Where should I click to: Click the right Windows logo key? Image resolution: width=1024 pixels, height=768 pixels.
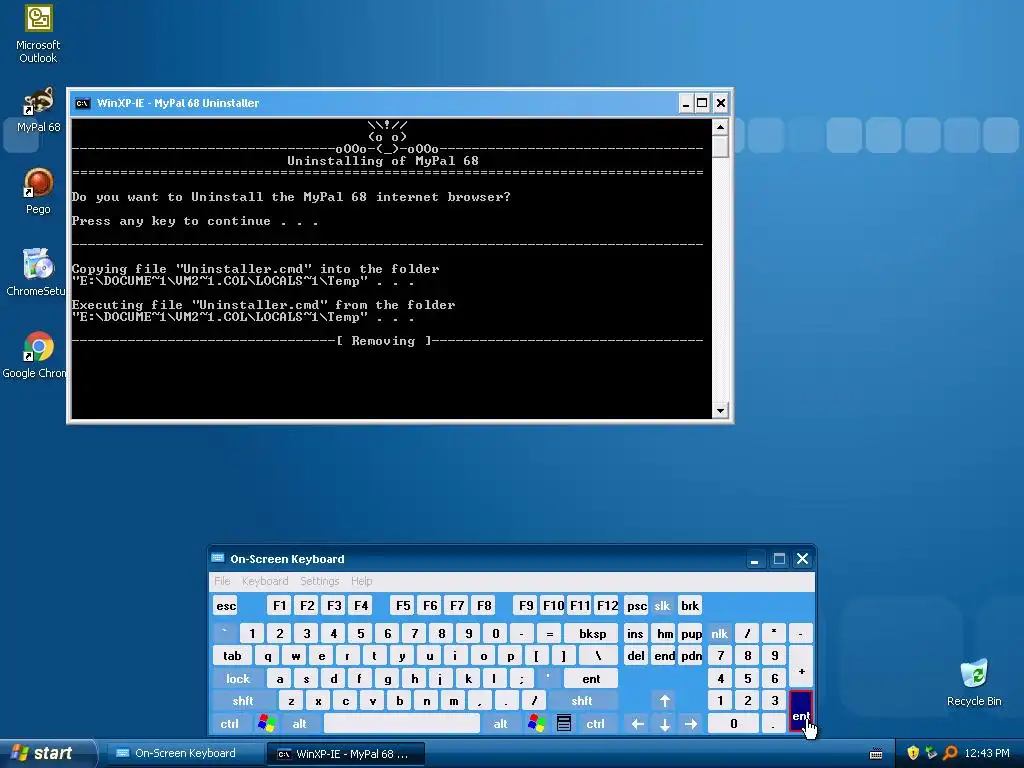pos(536,724)
